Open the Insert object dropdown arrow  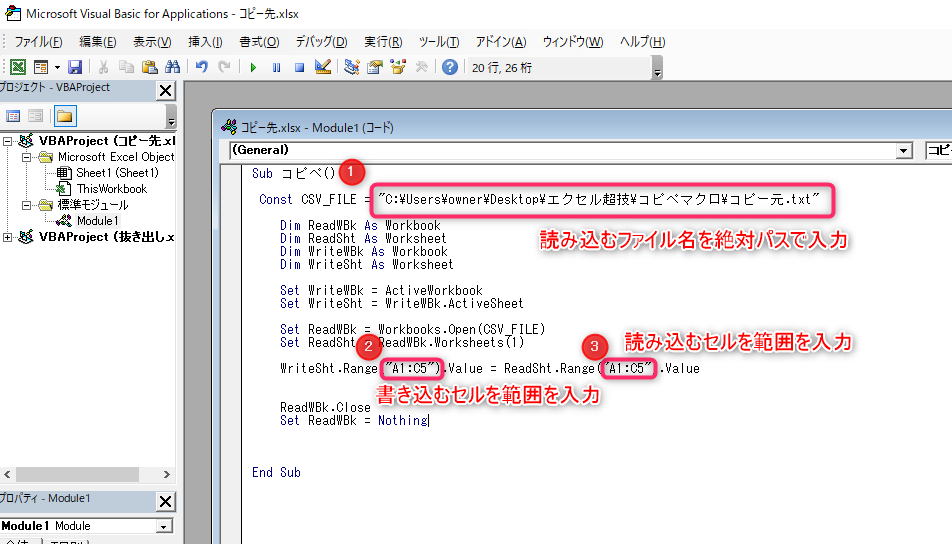(57, 67)
